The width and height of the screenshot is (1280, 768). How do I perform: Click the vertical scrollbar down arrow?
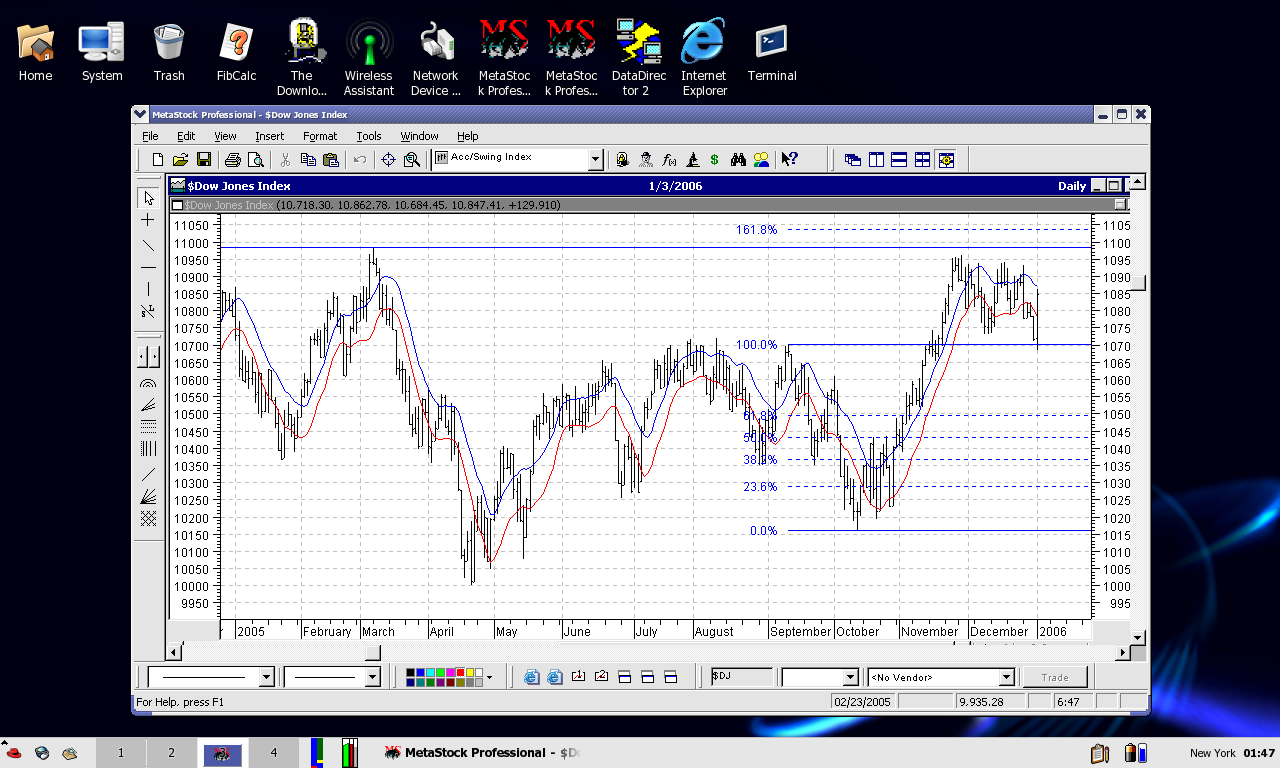(x=1137, y=637)
